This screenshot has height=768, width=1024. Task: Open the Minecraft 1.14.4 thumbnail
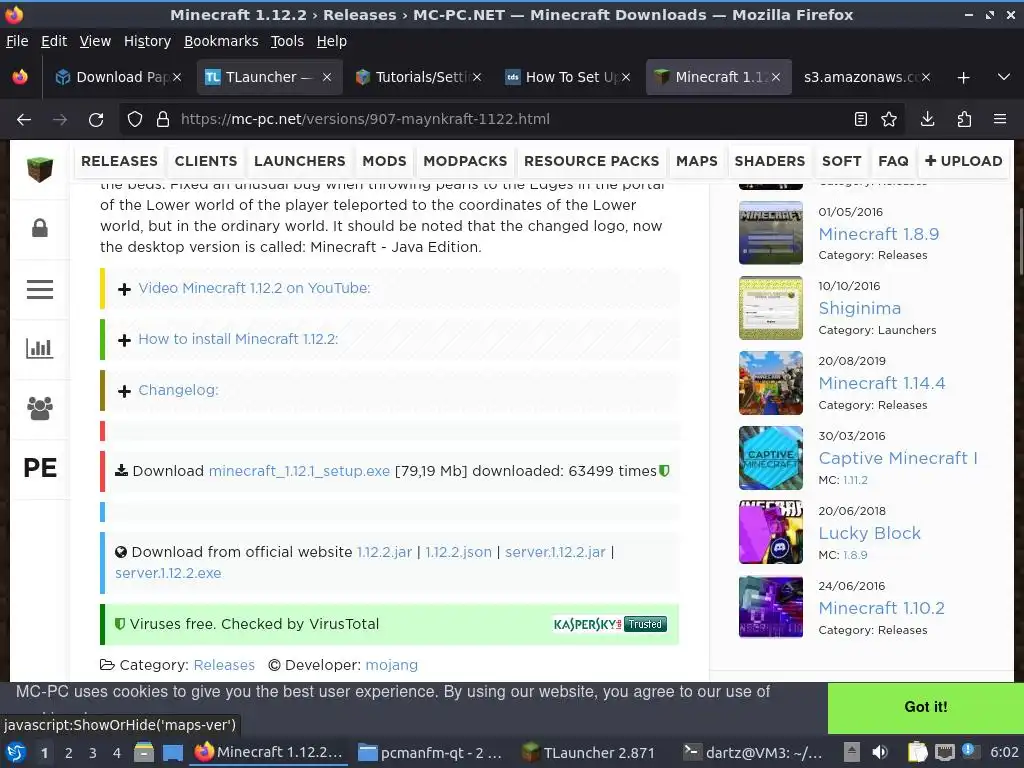pos(771,383)
